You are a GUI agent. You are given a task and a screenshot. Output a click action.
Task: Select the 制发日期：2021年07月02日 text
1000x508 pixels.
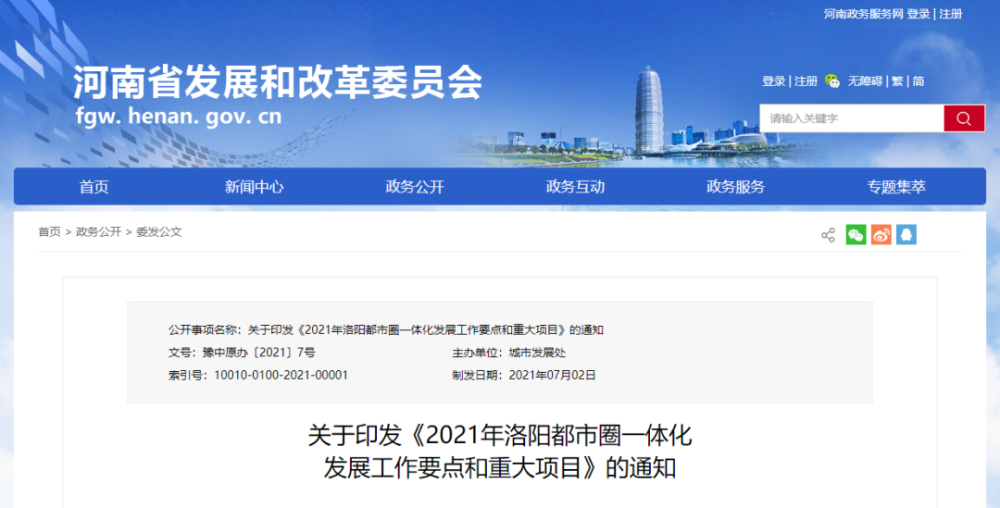click(x=524, y=375)
